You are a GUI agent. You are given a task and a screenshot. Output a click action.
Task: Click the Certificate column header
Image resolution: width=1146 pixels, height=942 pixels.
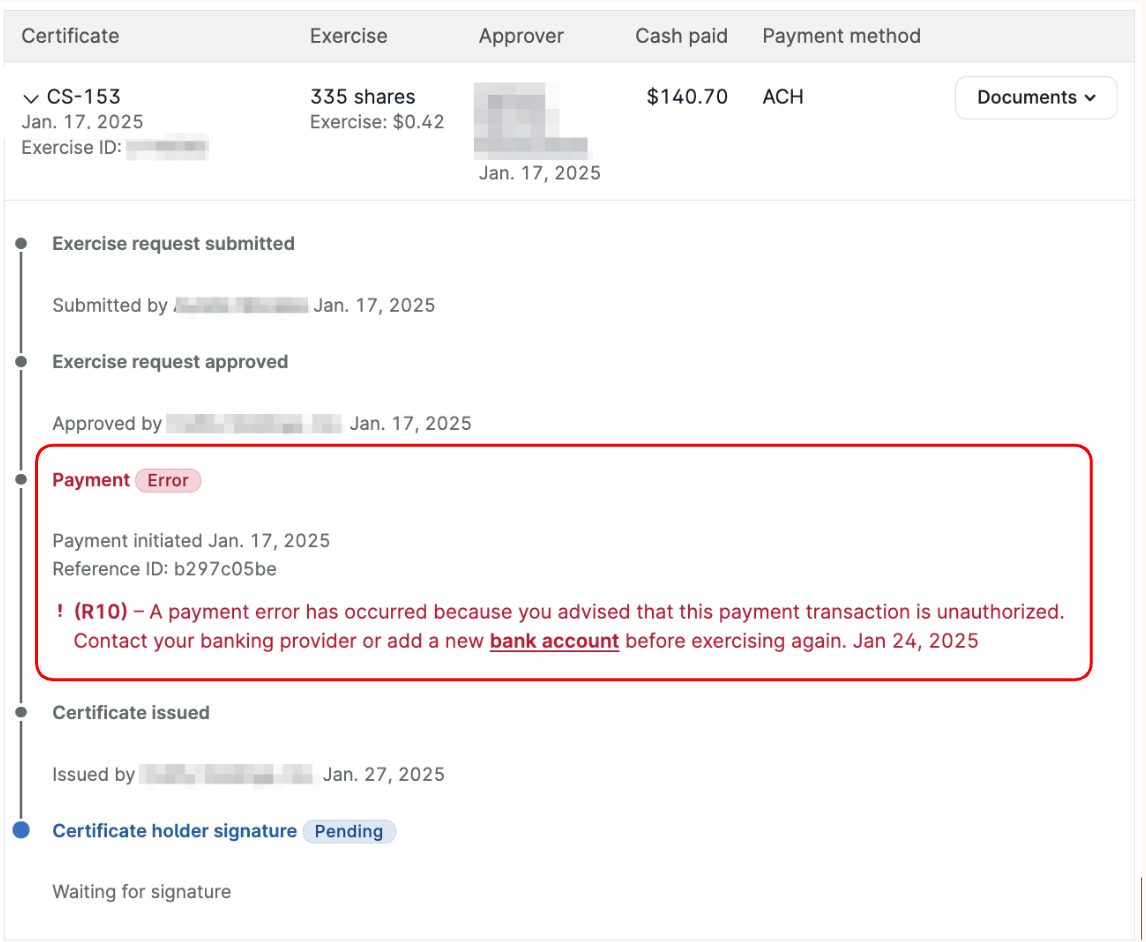[70, 36]
